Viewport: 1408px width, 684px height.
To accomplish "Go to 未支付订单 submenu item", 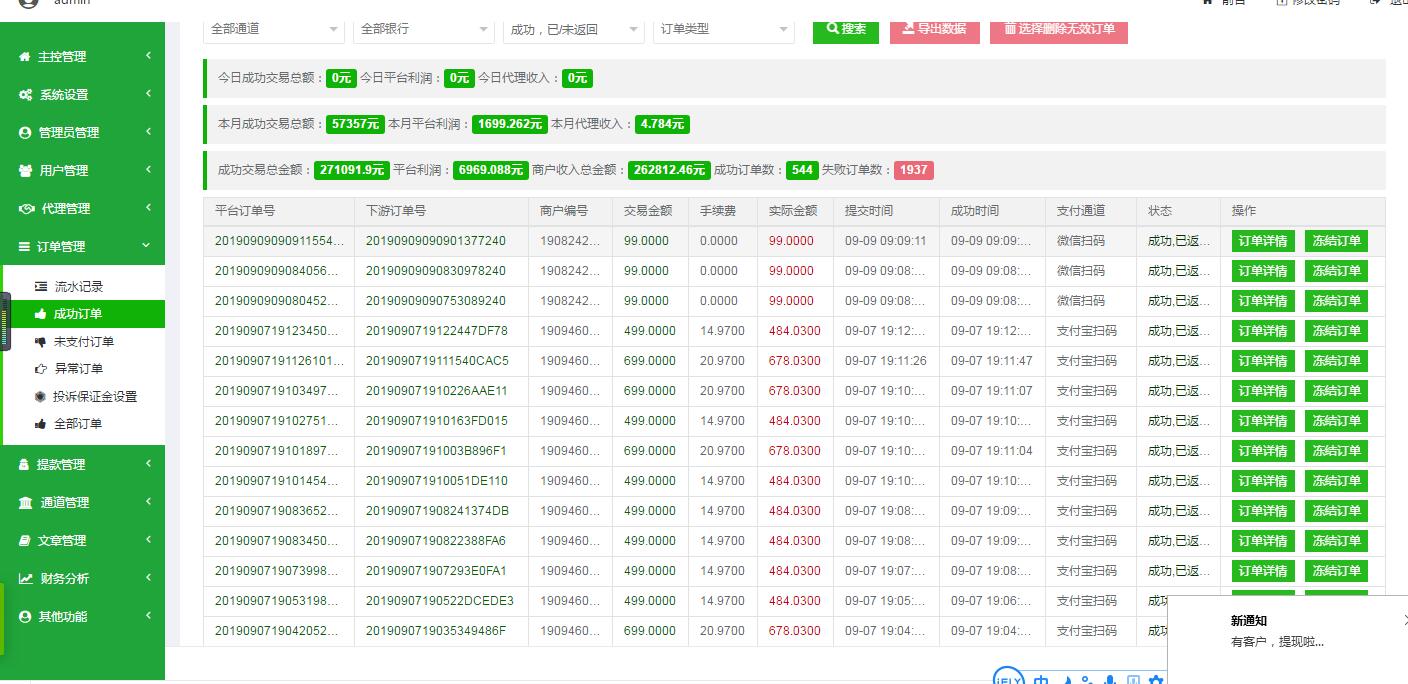I will 83,342.
